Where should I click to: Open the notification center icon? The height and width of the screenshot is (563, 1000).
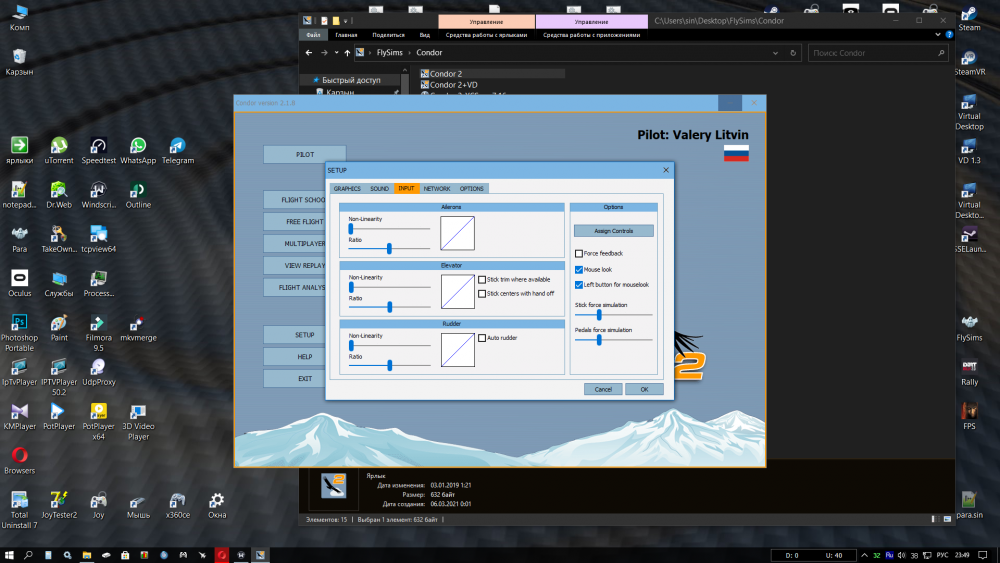(983, 555)
